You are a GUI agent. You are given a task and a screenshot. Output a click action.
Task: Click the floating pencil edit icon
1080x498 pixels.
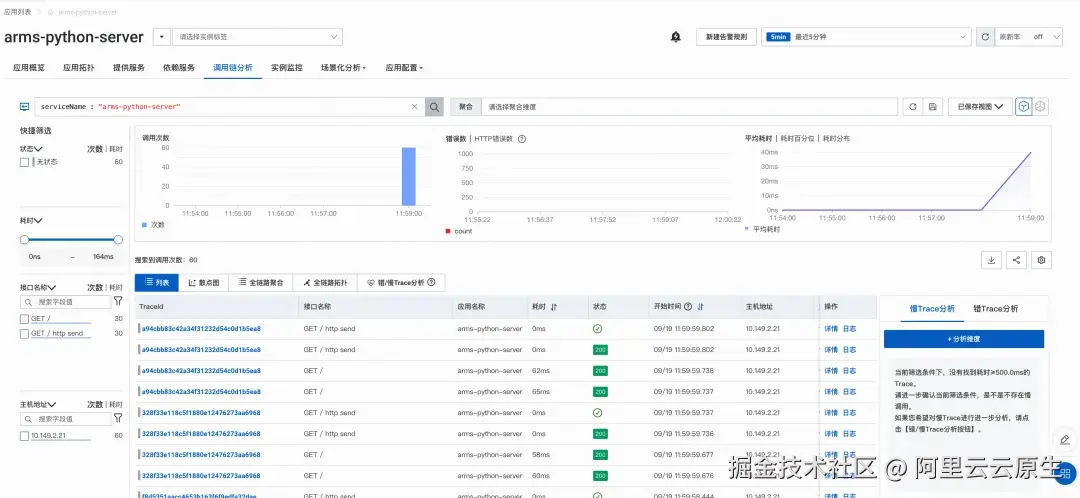click(x=1065, y=439)
